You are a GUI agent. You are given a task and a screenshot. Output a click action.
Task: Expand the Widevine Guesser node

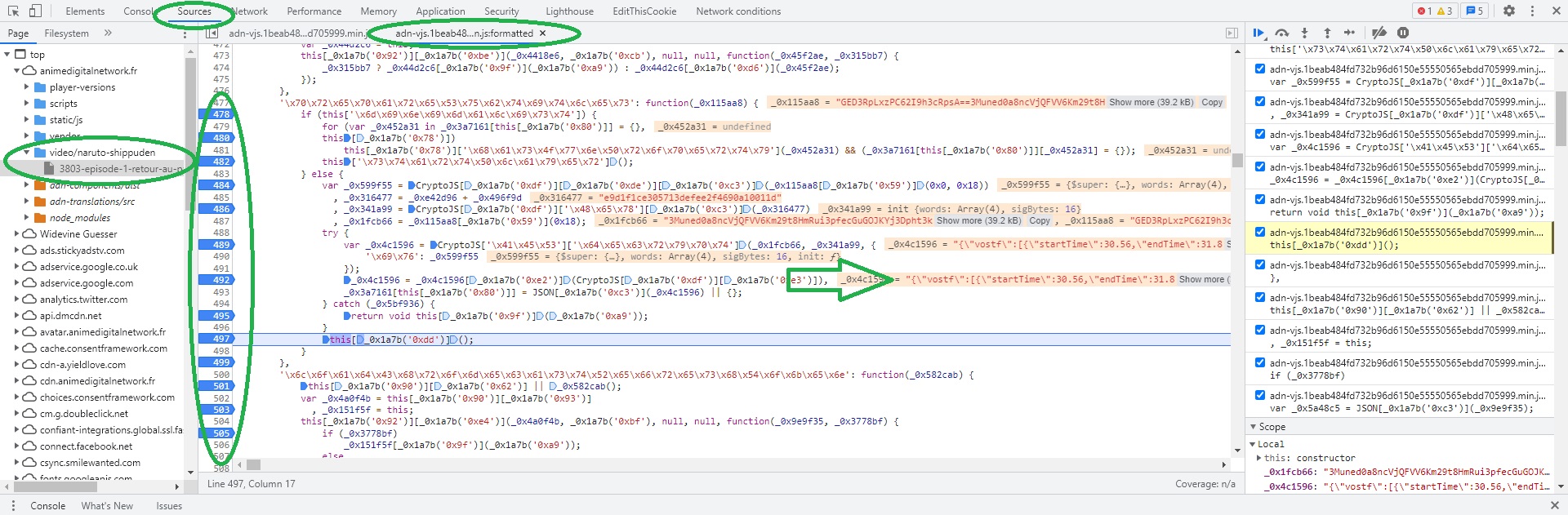point(17,234)
